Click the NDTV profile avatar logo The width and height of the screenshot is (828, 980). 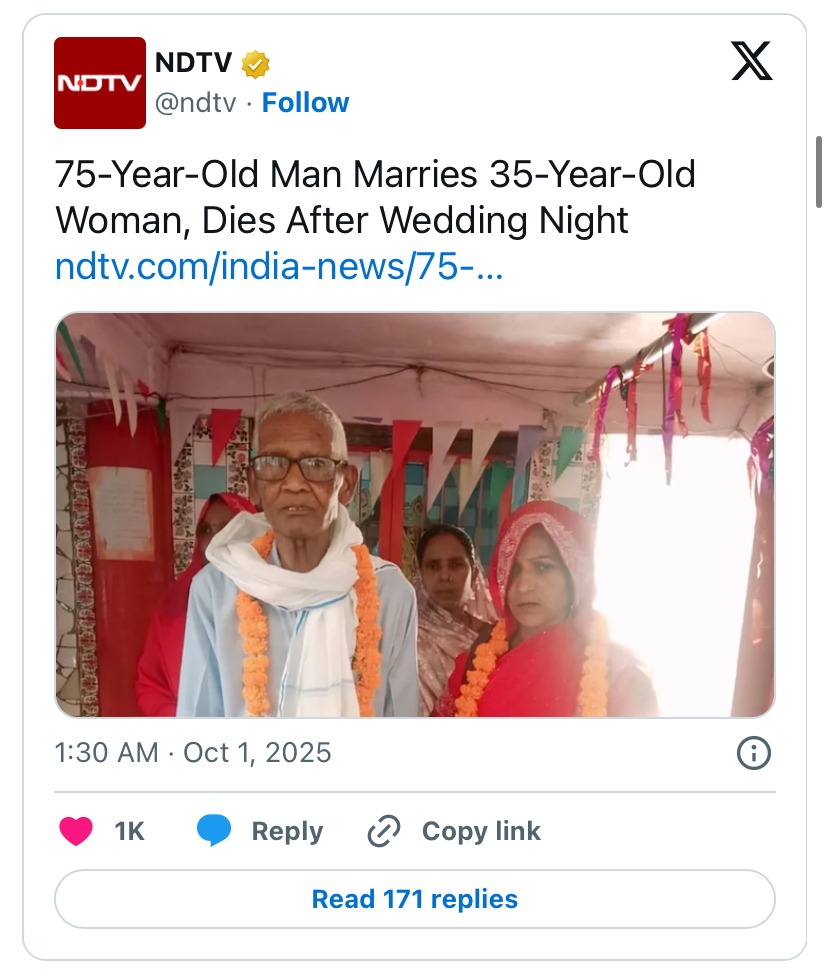[100, 83]
